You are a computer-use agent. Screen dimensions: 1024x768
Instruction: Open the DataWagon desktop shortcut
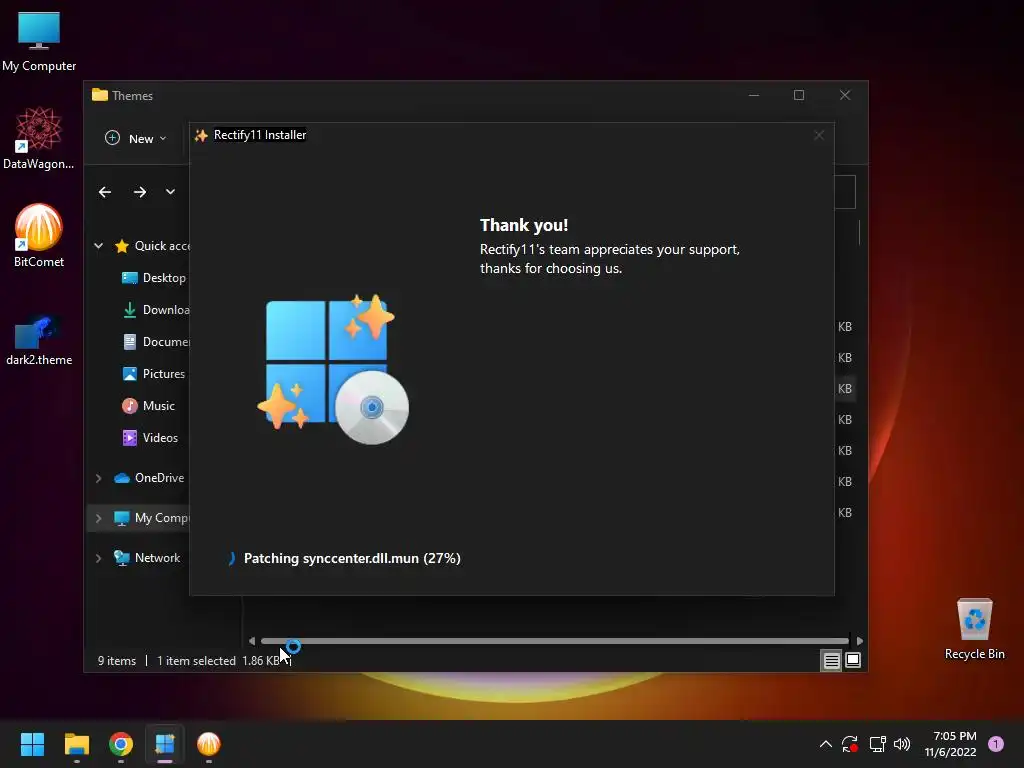[x=39, y=138]
